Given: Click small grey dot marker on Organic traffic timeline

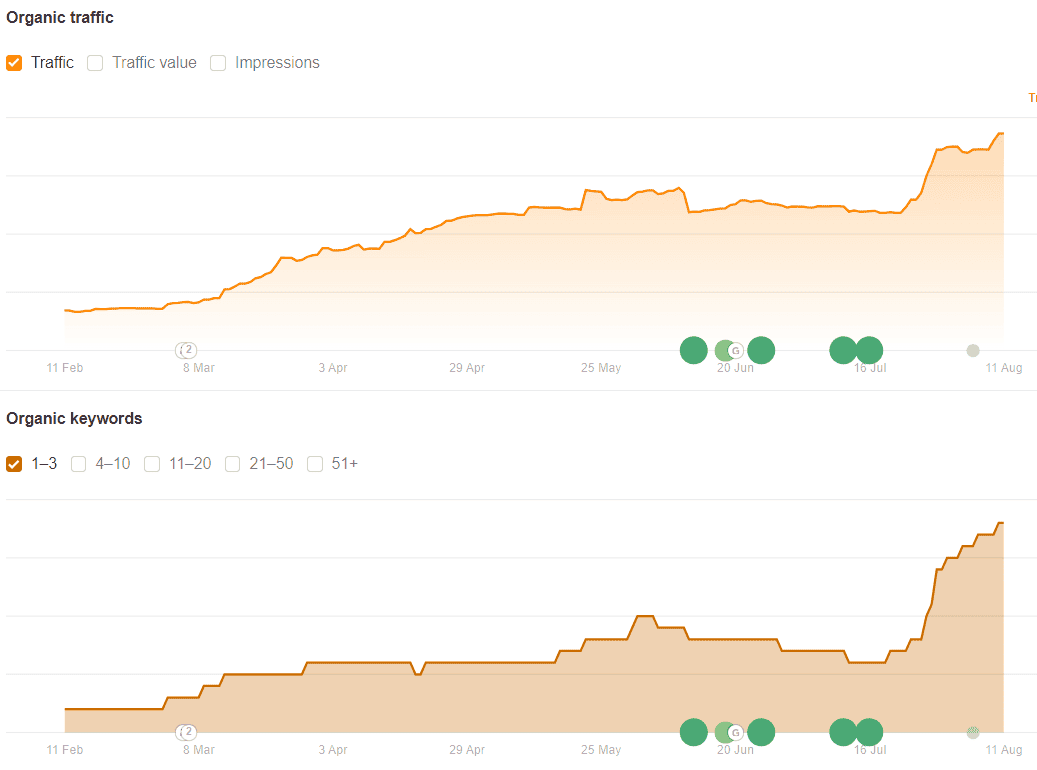Looking at the screenshot, I should 973,351.
